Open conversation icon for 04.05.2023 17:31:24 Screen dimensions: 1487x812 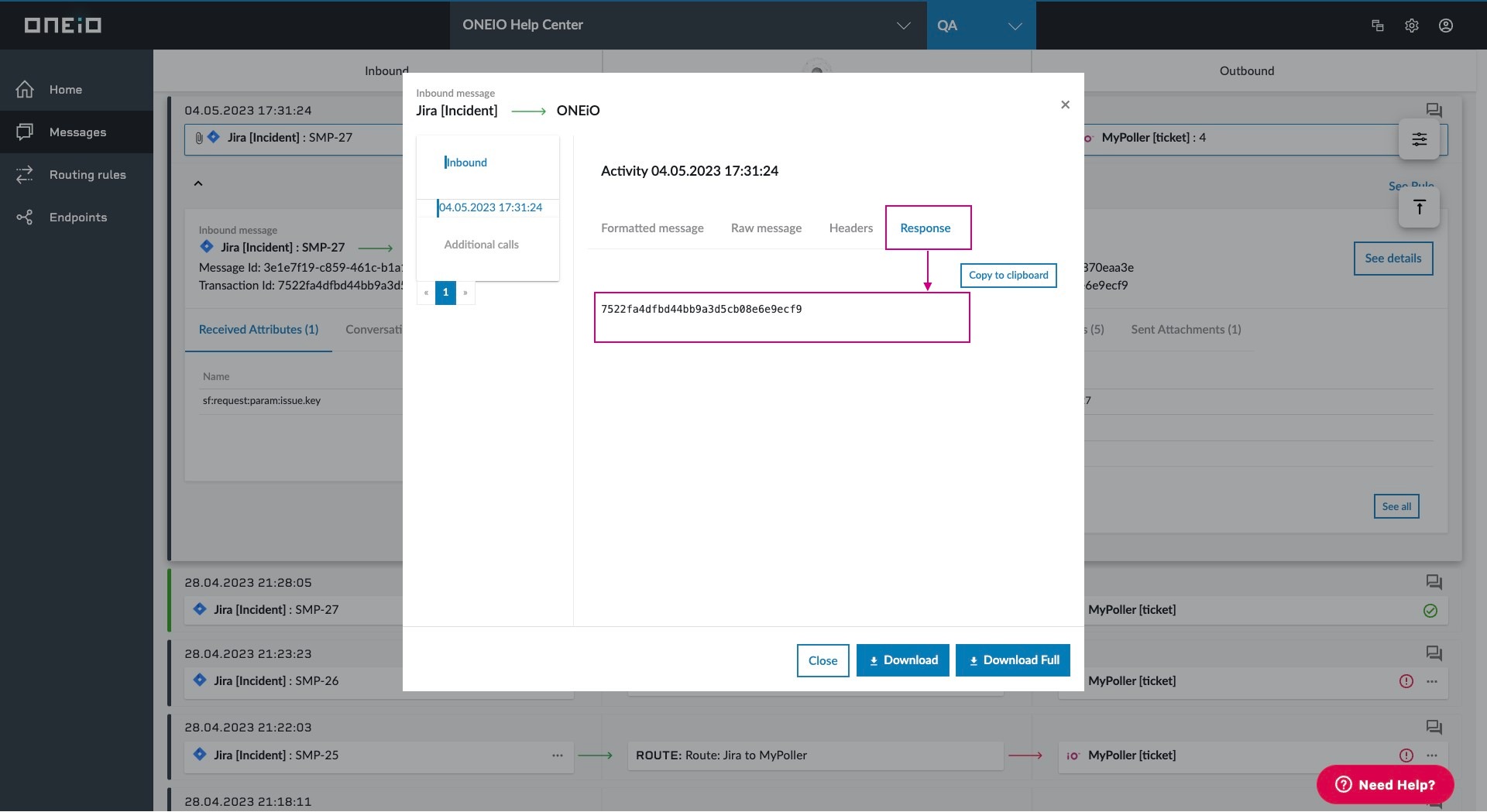[x=1434, y=111]
